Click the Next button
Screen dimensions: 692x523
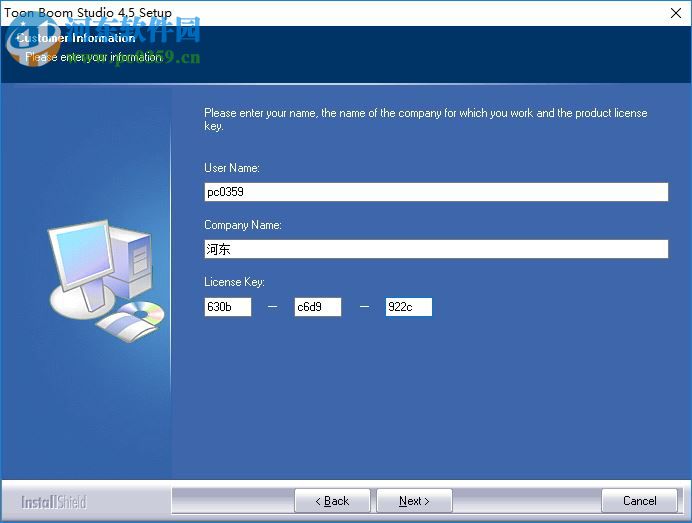pyautogui.click(x=414, y=501)
